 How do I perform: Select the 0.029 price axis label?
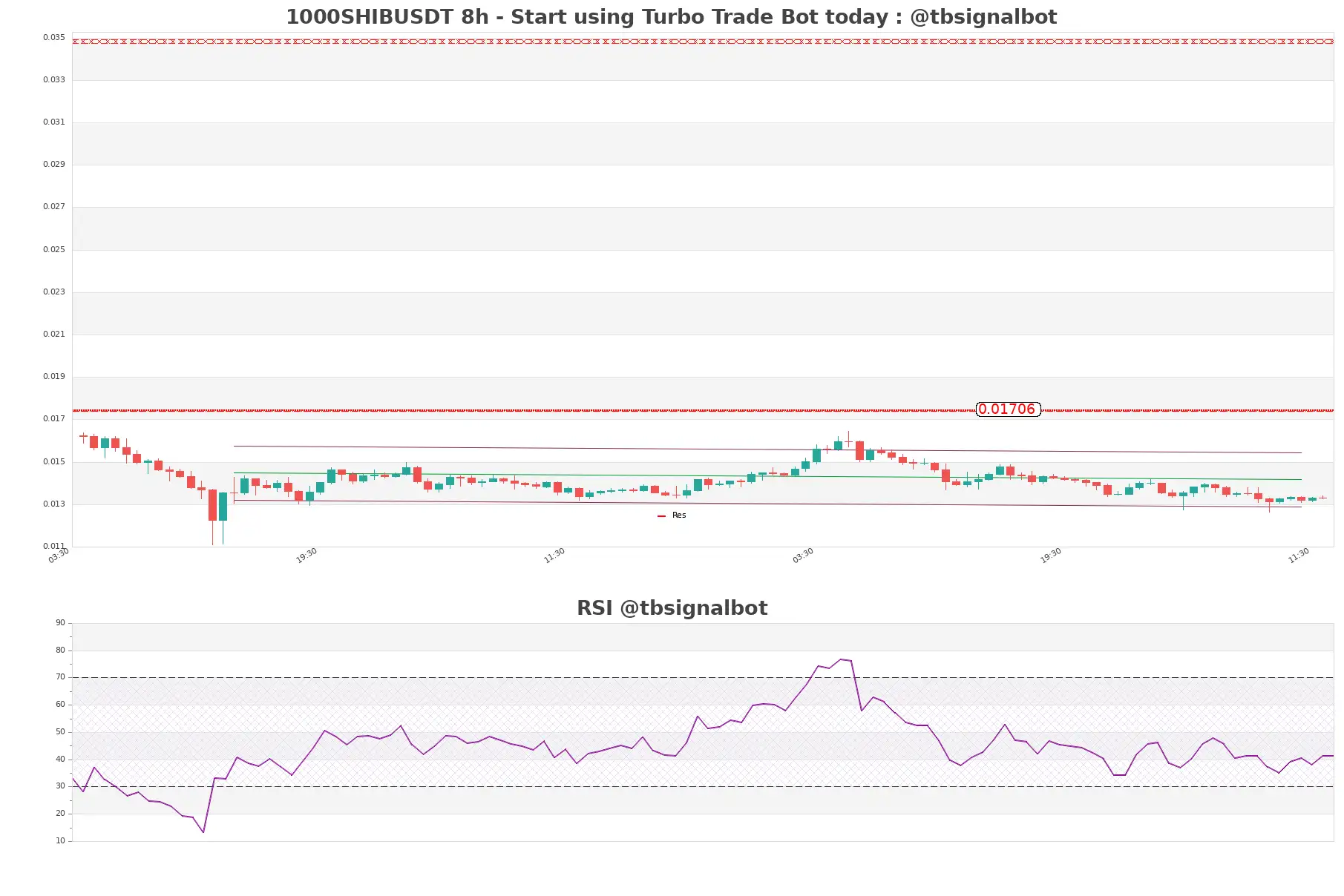(x=53, y=165)
